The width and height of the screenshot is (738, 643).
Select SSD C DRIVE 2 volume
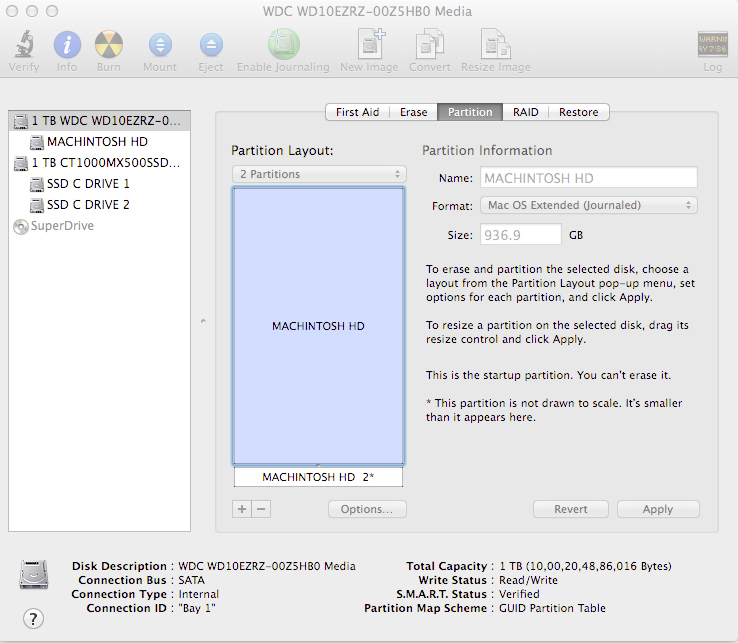99,205
